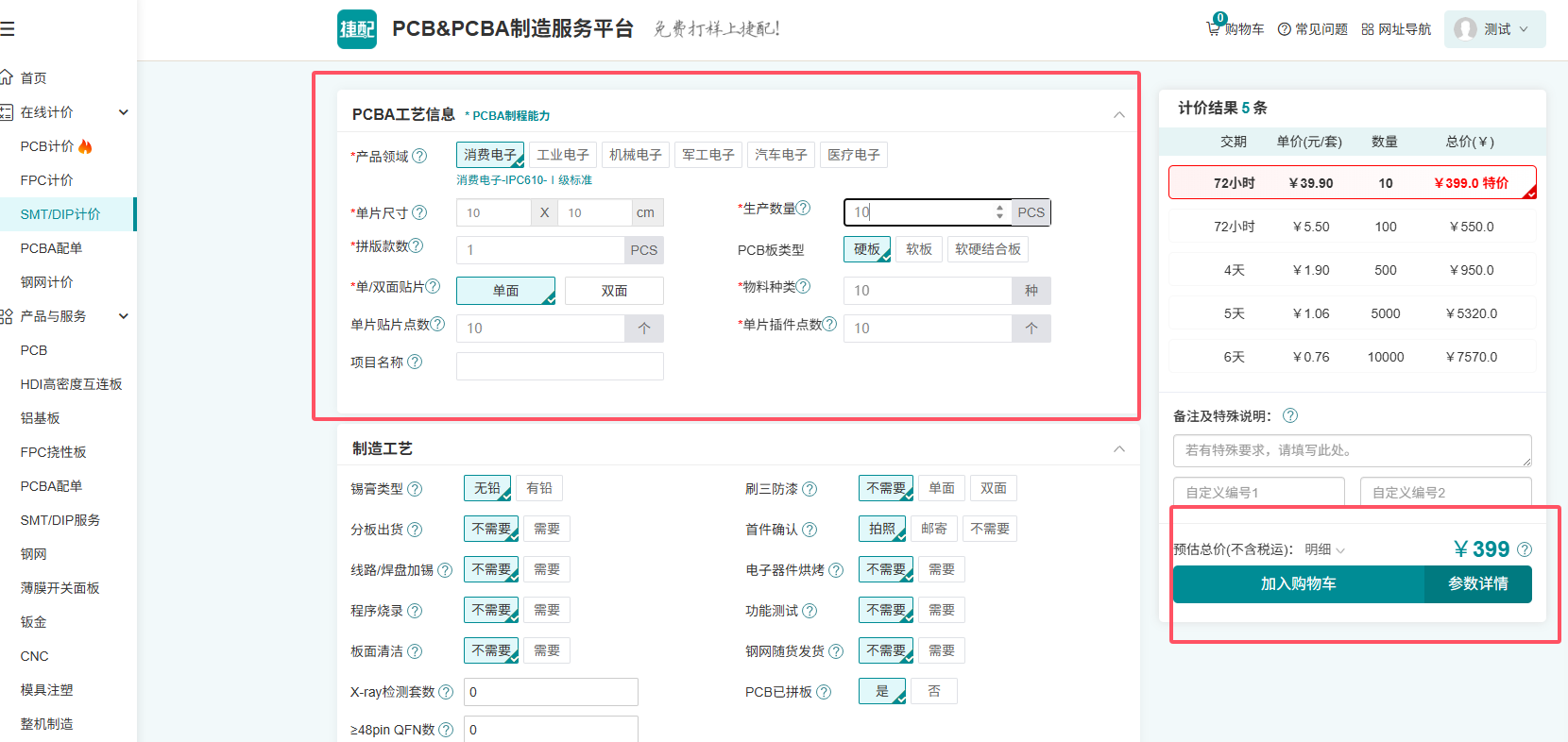The width and height of the screenshot is (1568, 742).
Task: Click help icon beside 备注及特殊说明
Action: pyautogui.click(x=1290, y=415)
